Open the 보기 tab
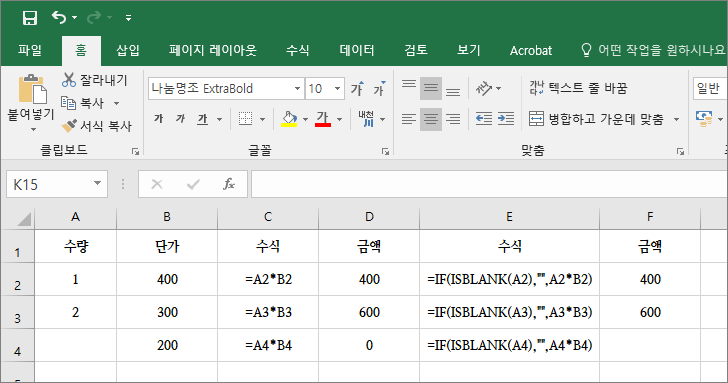The image size is (728, 383). click(468, 50)
